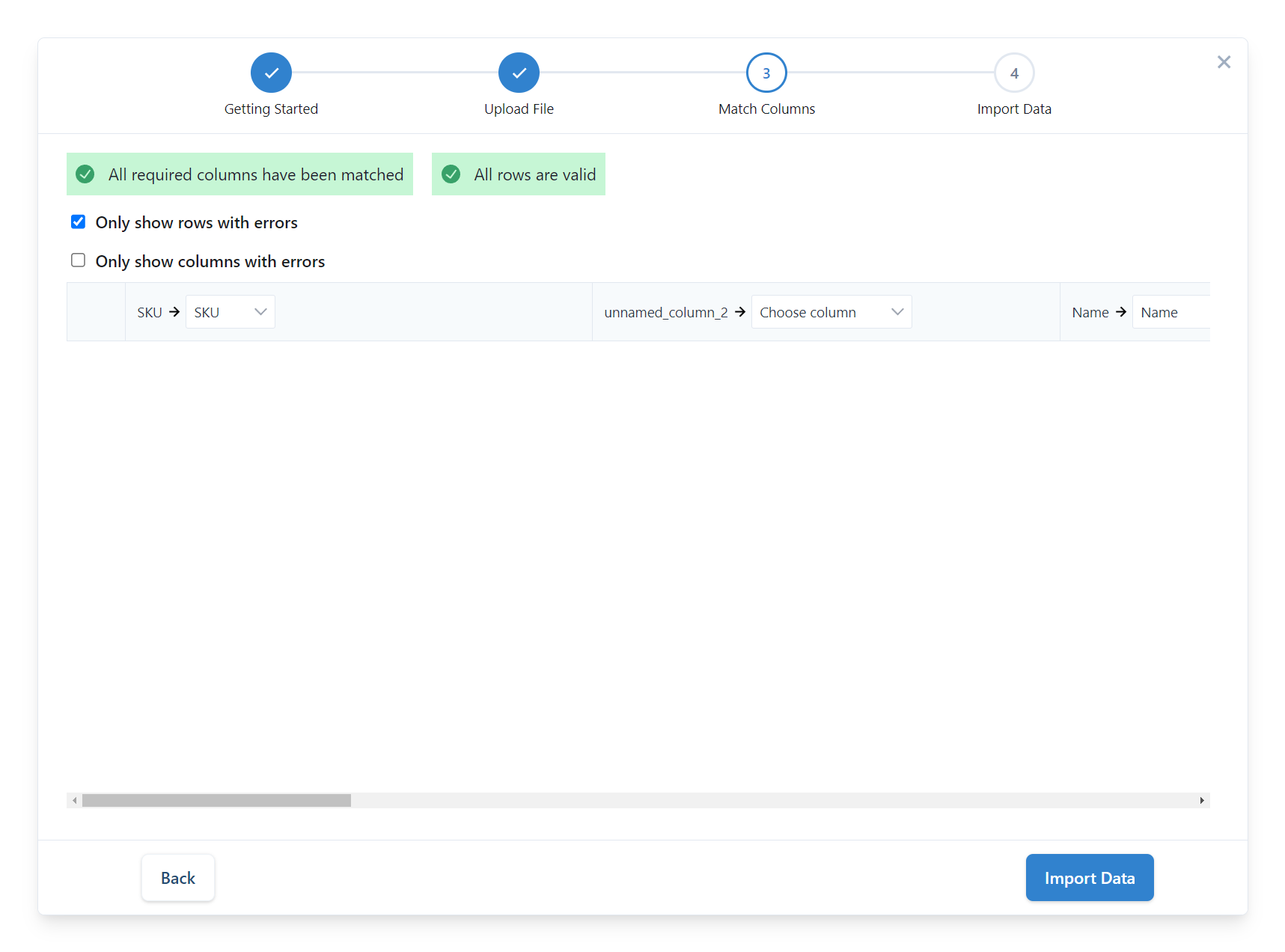1285x952 pixels.
Task: Click the 'unnamed_column_2' source column label
Action: pyautogui.click(x=666, y=312)
